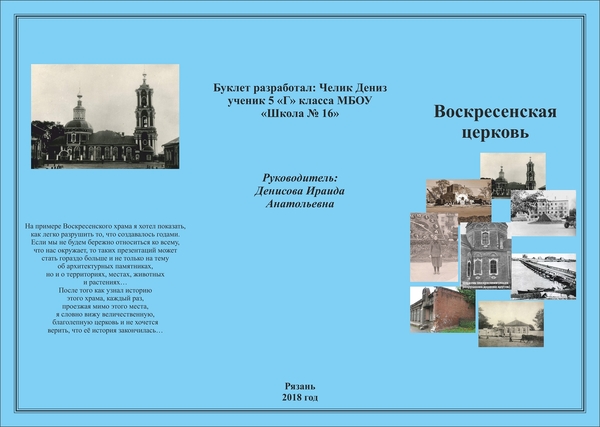This screenshot has height=427, width=600.
Task: Select the title 'Воскресенская церковь'
Action: click(x=495, y=120)
